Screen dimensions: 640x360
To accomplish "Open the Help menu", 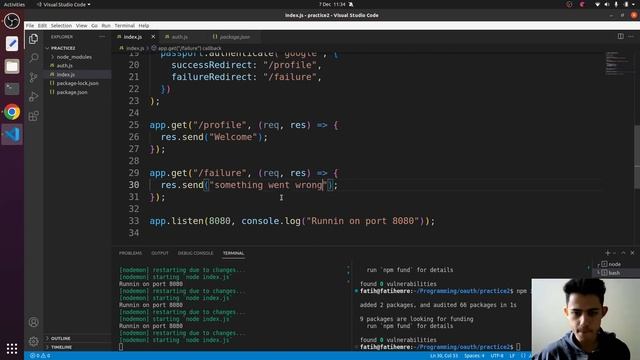I will point(144,25).
